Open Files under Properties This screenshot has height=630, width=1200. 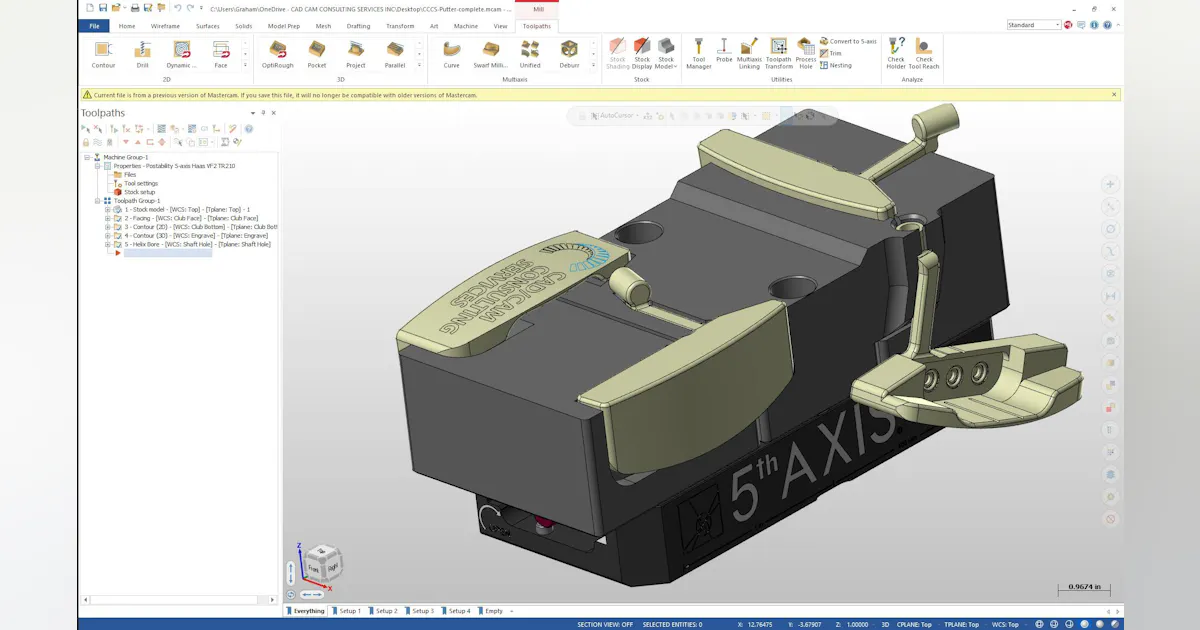130,175
